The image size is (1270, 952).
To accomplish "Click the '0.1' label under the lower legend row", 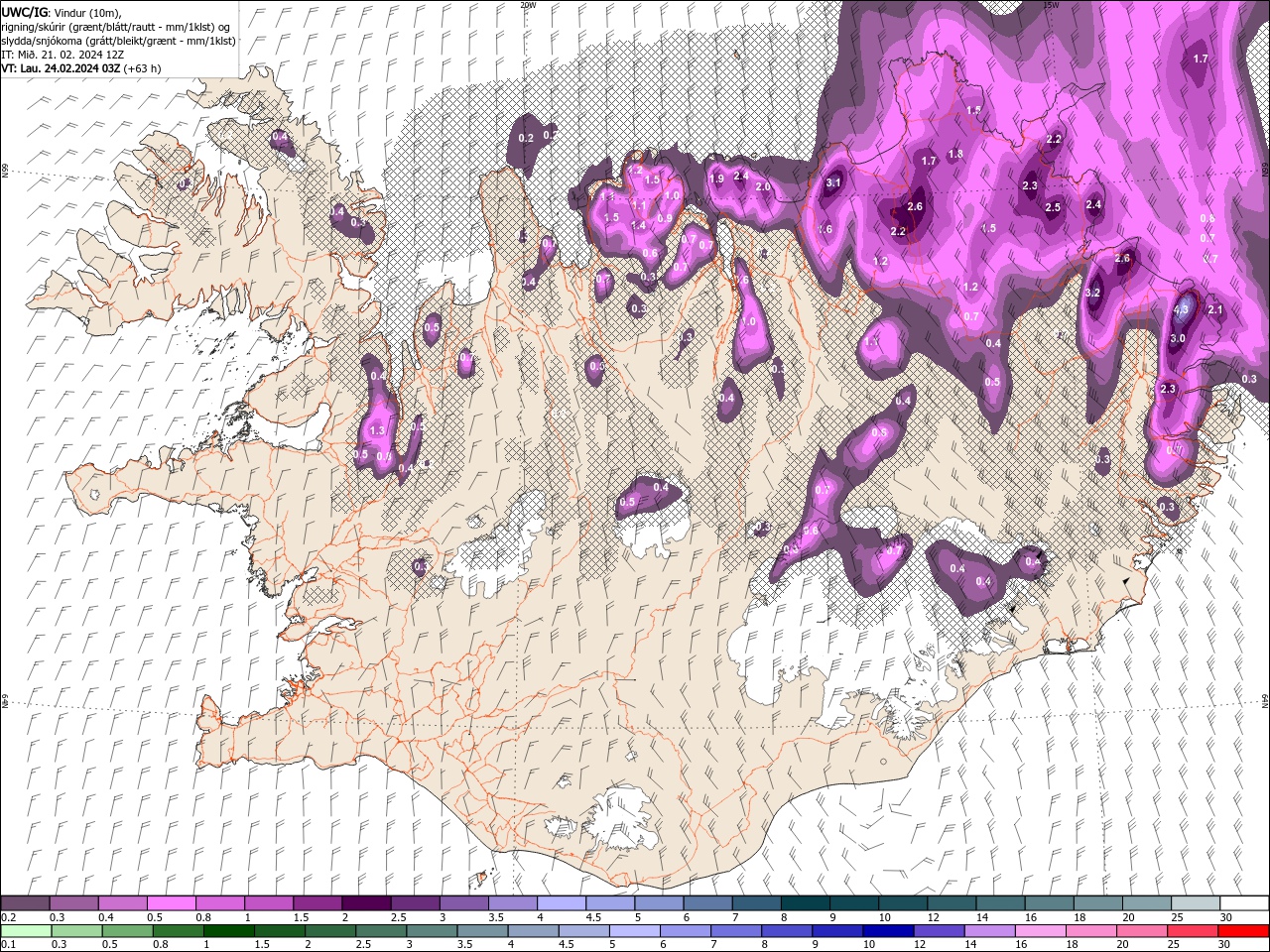I will coord(8,945).
